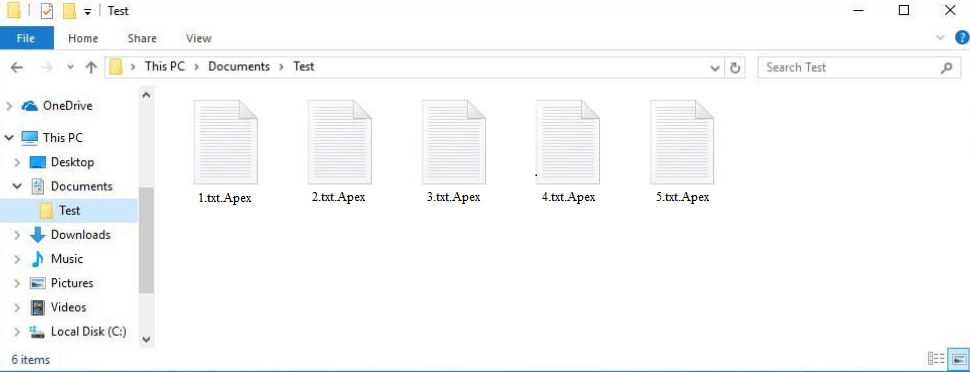Go up one folder level
Screen dimensions: 970x372
tap(91, 67)
